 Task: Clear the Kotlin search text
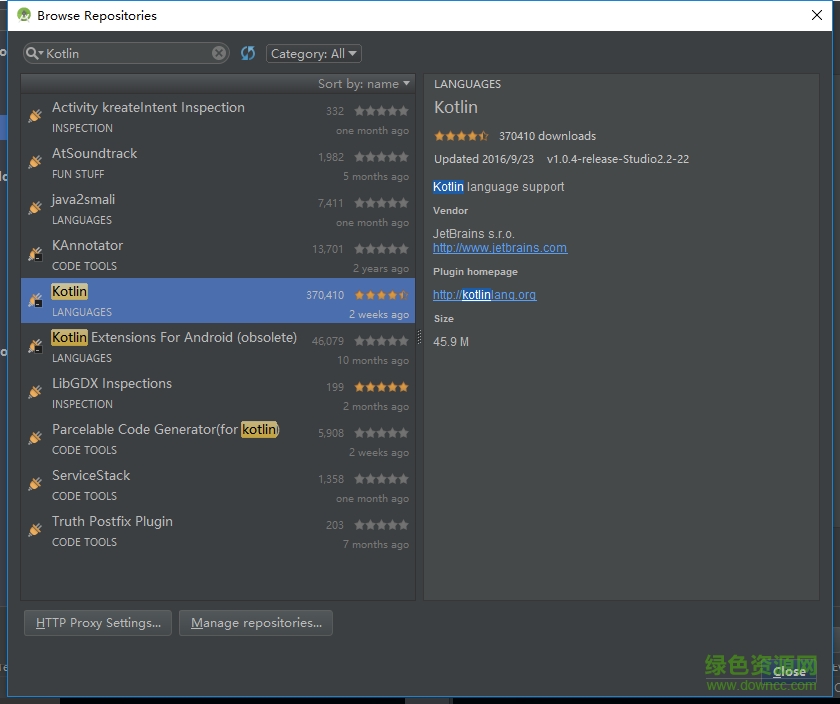[219, 54]
